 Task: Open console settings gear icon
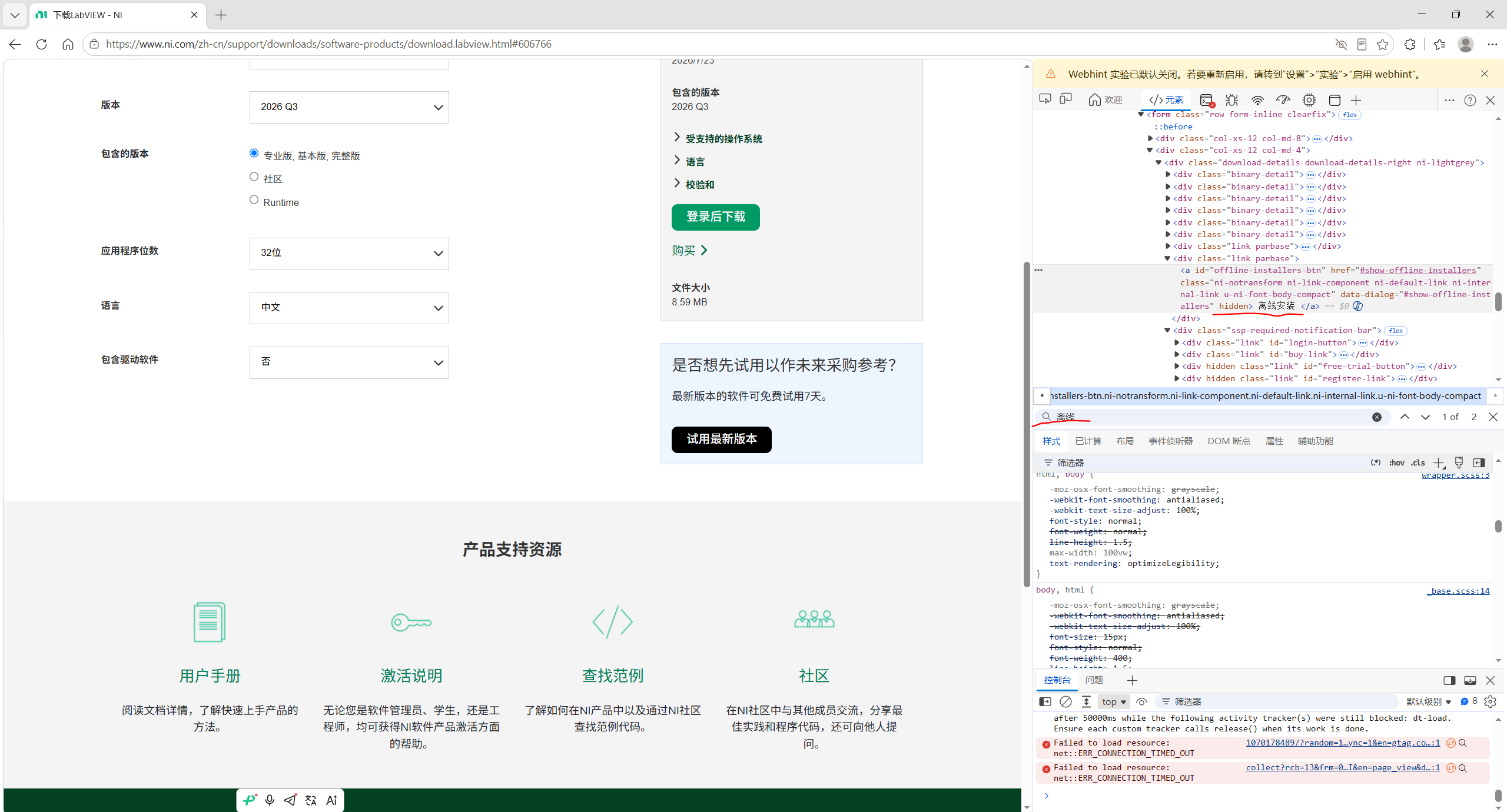pyautogui.click(x=1490, y=701)
